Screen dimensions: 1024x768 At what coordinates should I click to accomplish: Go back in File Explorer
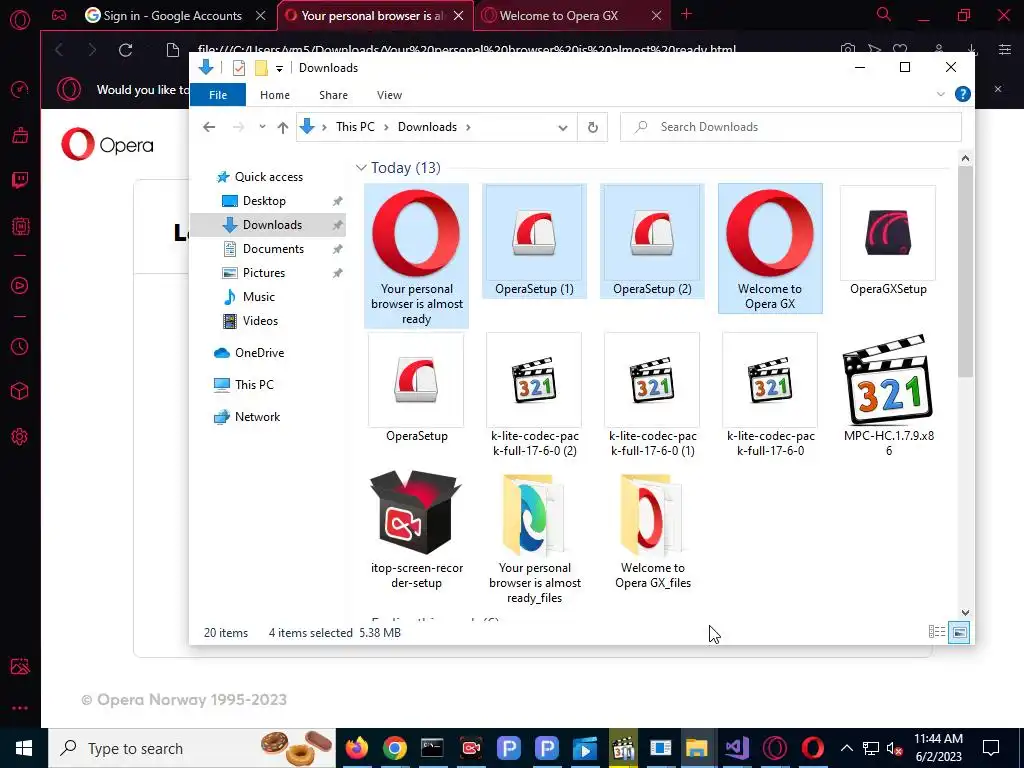(x=209, y=127)
